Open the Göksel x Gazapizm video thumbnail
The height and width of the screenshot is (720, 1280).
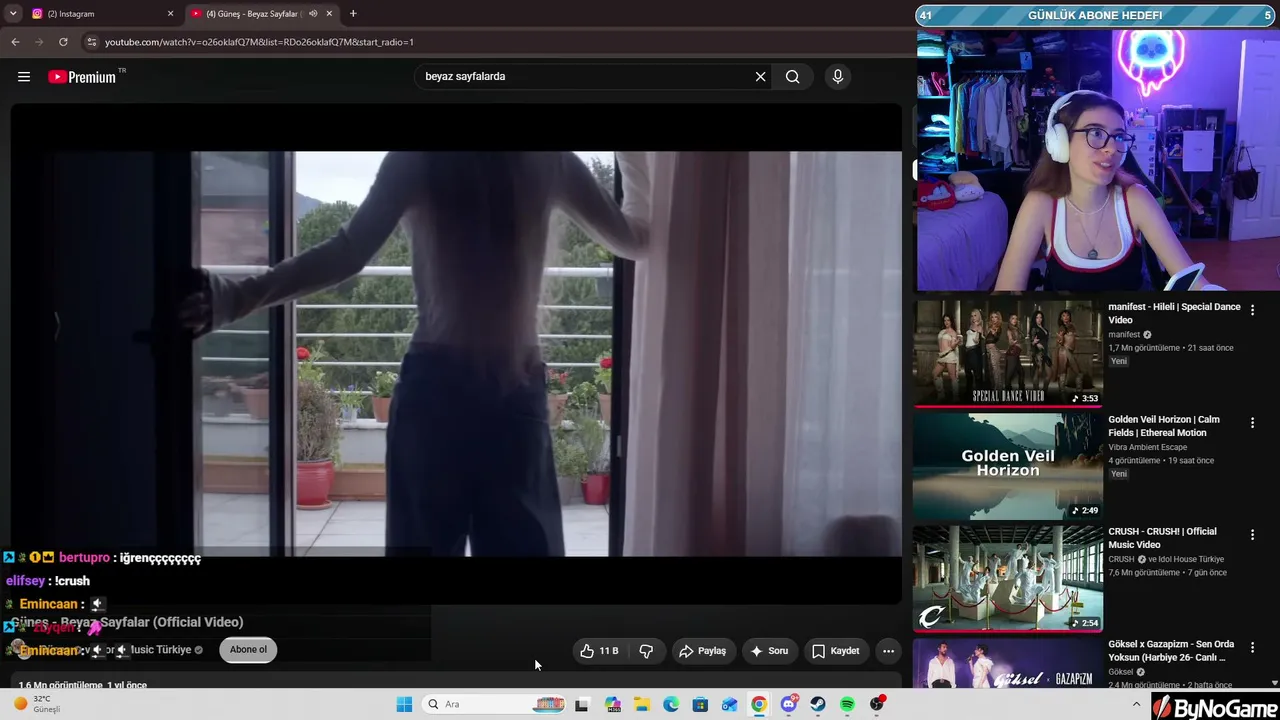pos(1008,664)
